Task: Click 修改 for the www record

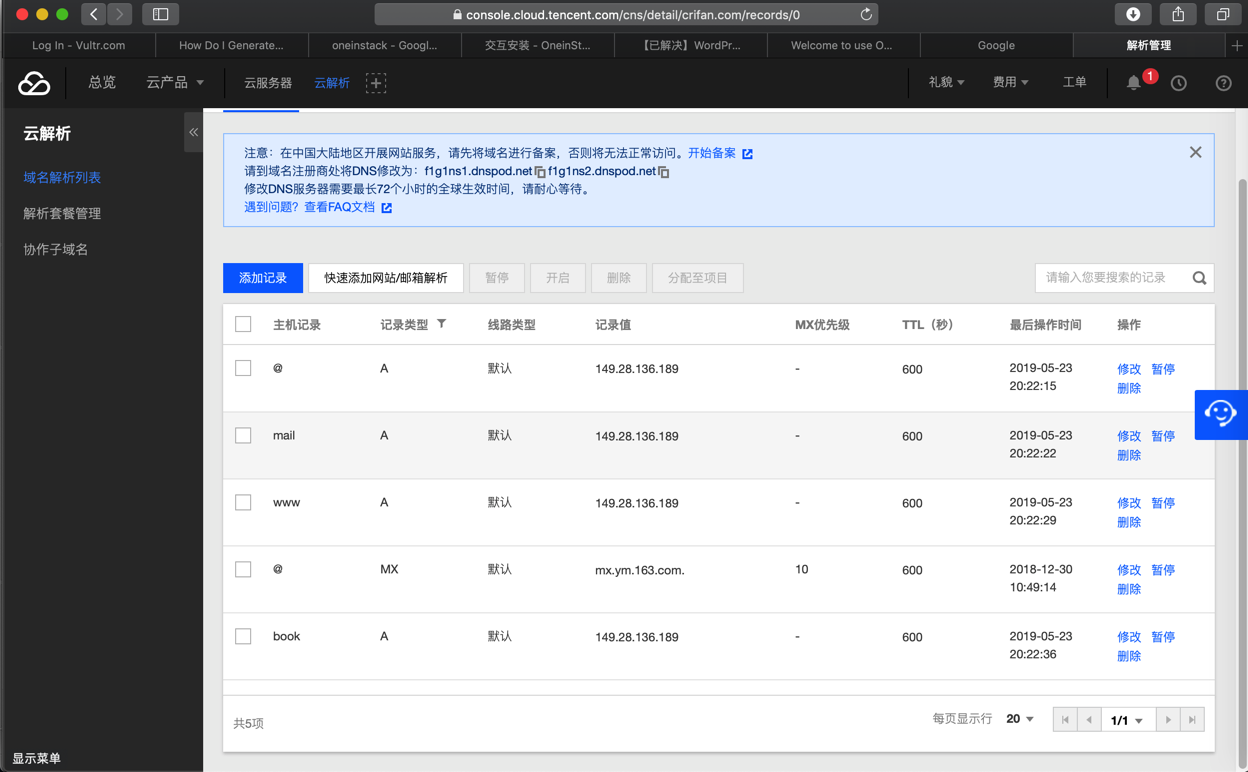Action: click(1128, 503)
